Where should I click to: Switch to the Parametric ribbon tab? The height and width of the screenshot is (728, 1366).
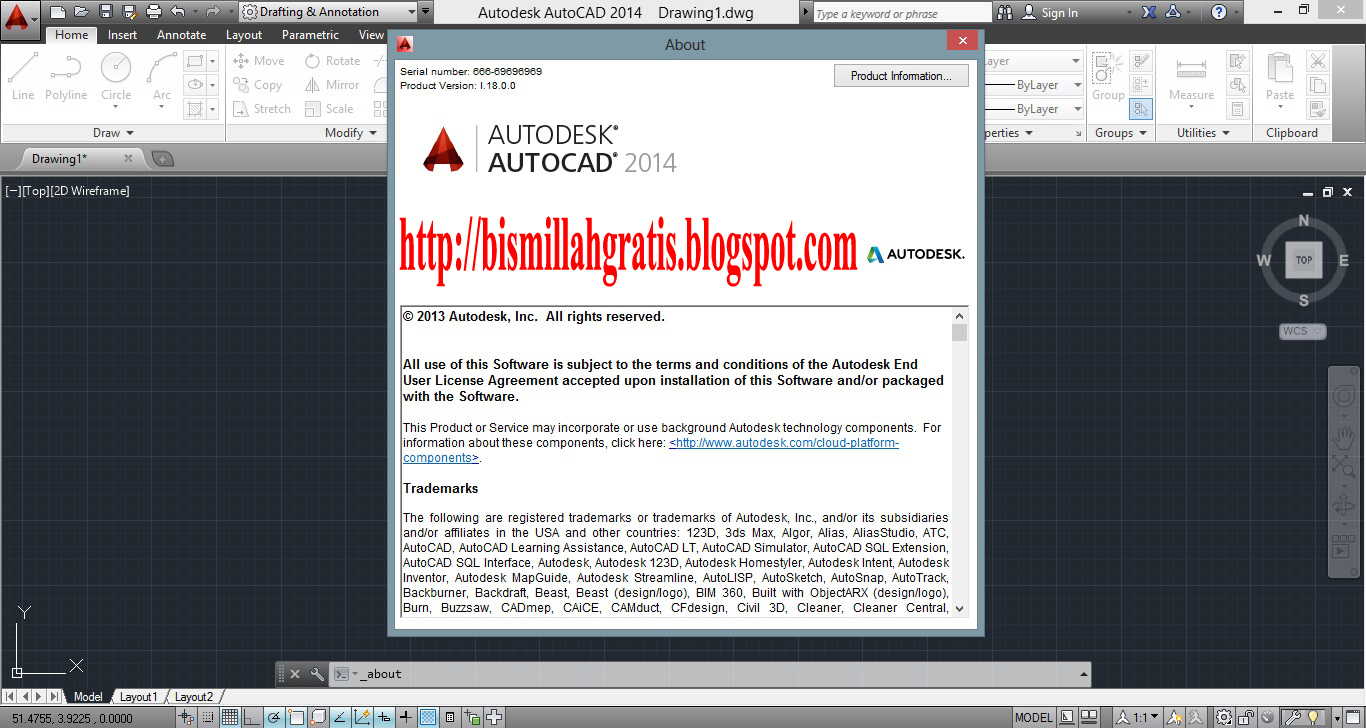click(x=310, y=35)
